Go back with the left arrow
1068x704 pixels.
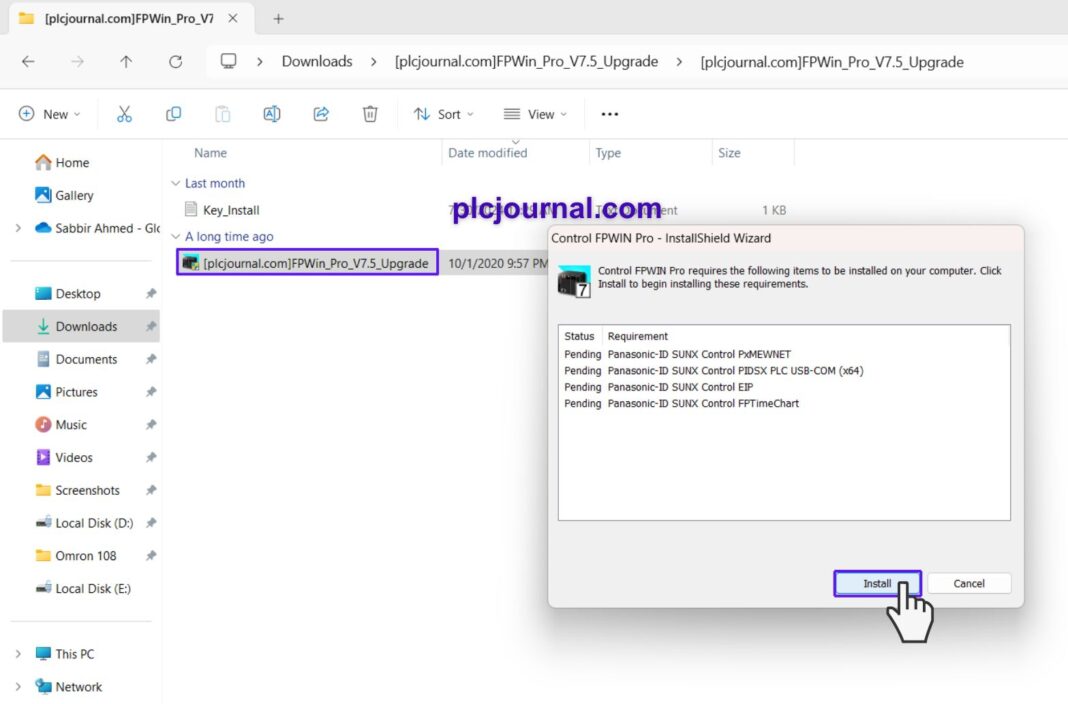(x=28, y=61)
